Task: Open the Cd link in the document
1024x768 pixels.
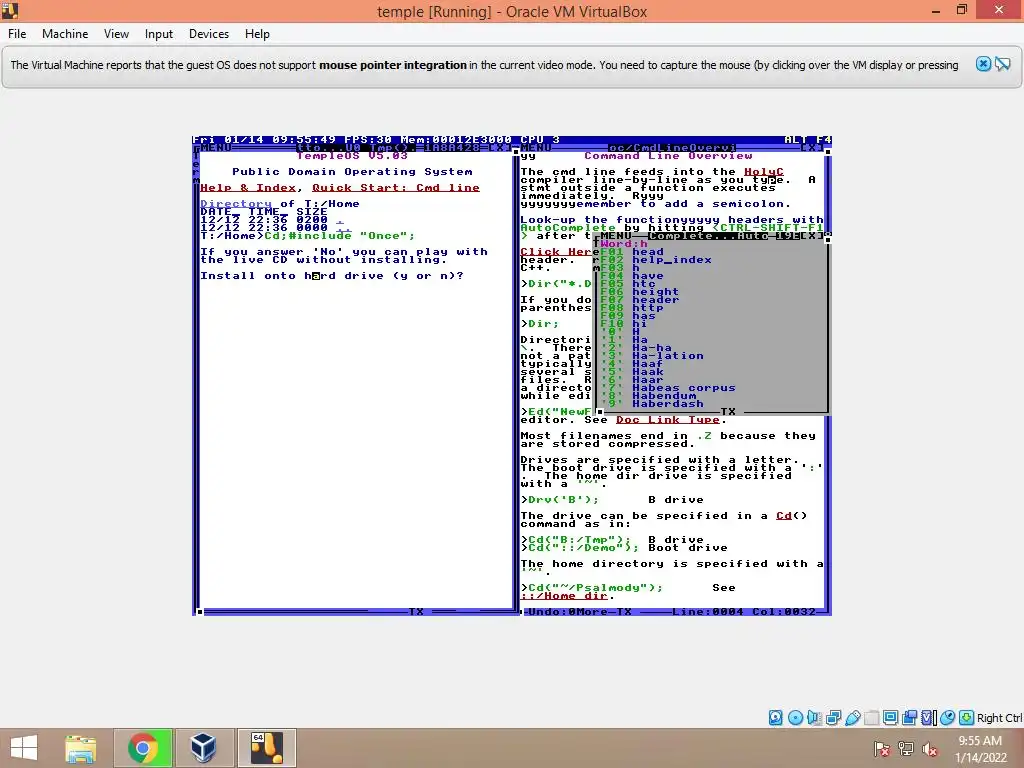Action: pyautogui.click(x=784, y=516)
